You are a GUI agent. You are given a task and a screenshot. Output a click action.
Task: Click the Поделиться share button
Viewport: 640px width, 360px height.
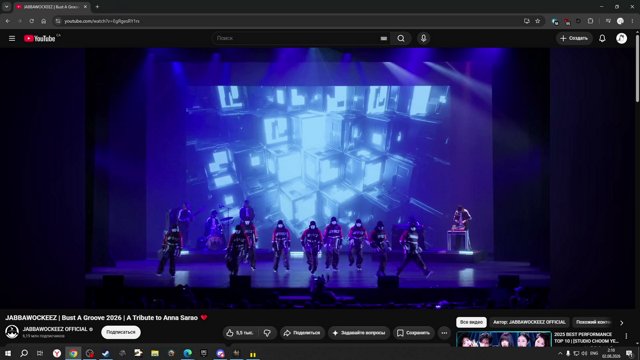click(302, 333)
